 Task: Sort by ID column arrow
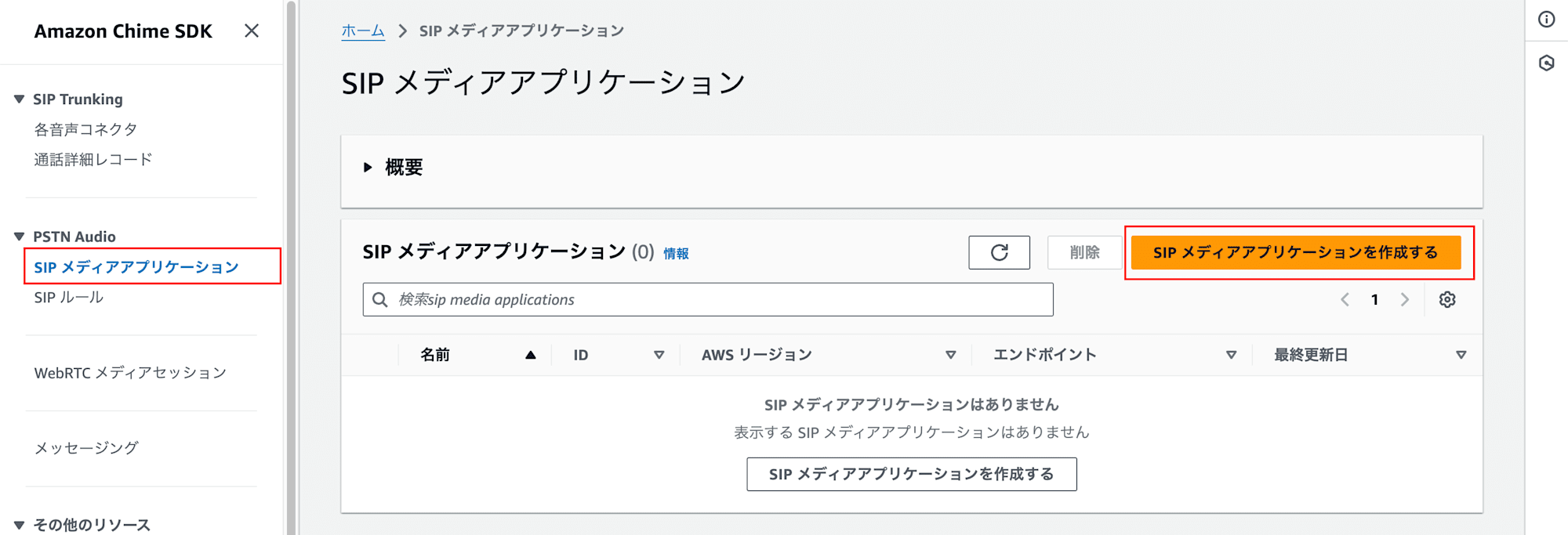coord(659,355)
